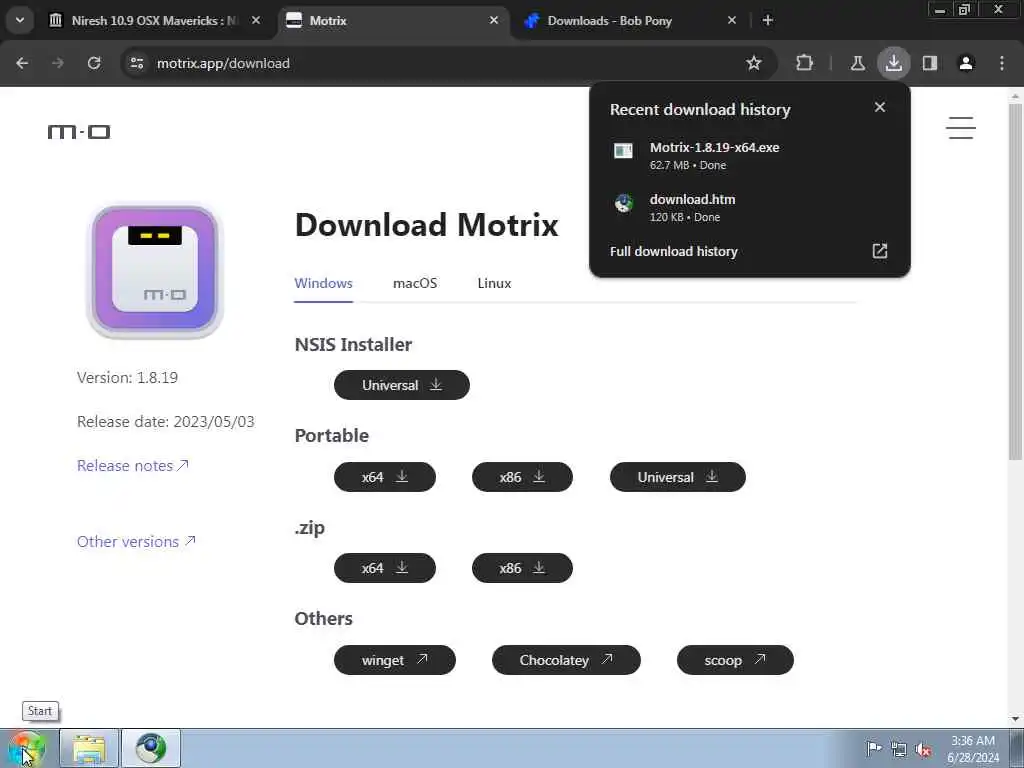
Task: Download the Portable x64 build
Action: (x=385, y=477)
